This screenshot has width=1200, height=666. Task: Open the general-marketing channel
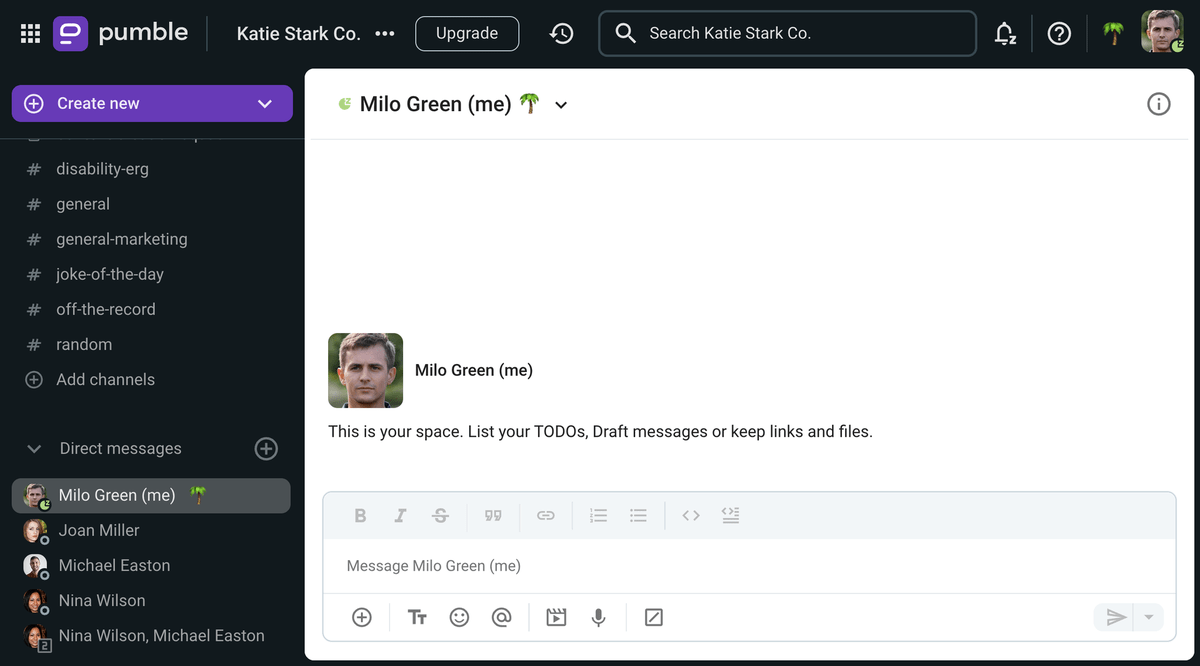click(121, 239)
